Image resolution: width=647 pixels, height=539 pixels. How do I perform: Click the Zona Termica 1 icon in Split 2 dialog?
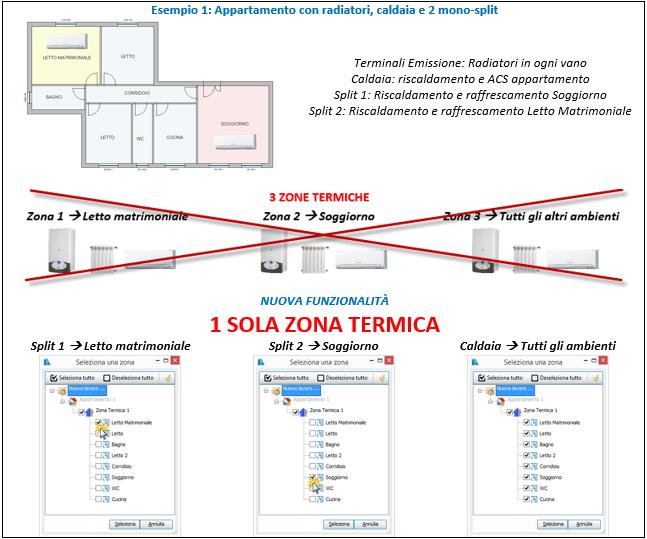coord(300,410)
